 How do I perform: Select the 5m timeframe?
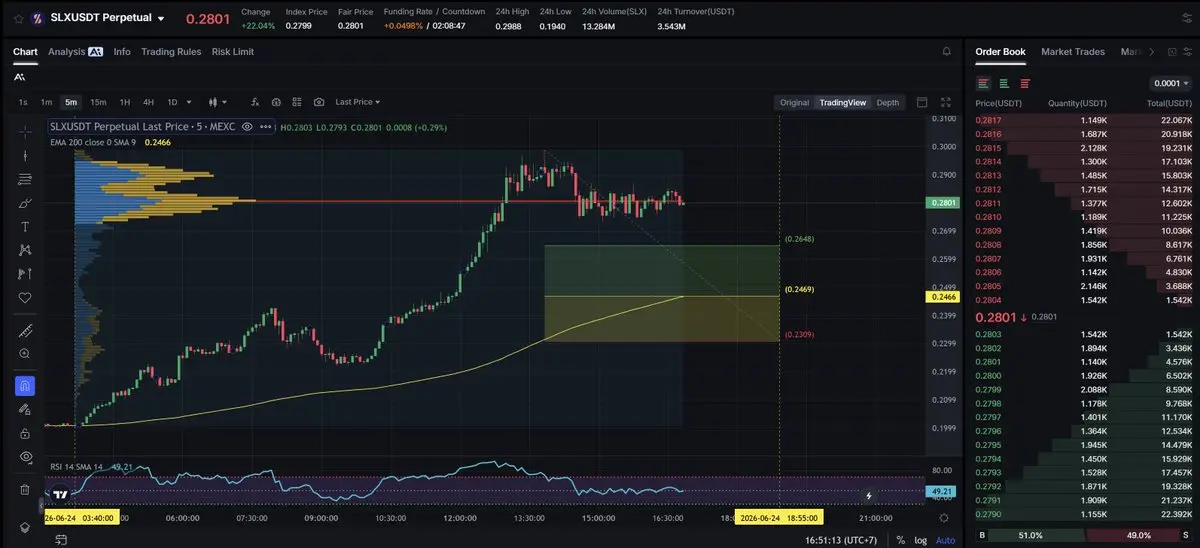pyautogui.click(x=71, y=102)
